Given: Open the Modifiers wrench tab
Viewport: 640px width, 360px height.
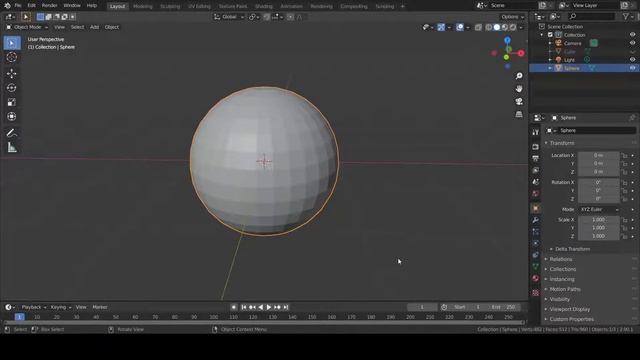Looking at the screenshot, I should tap(536, 220).
